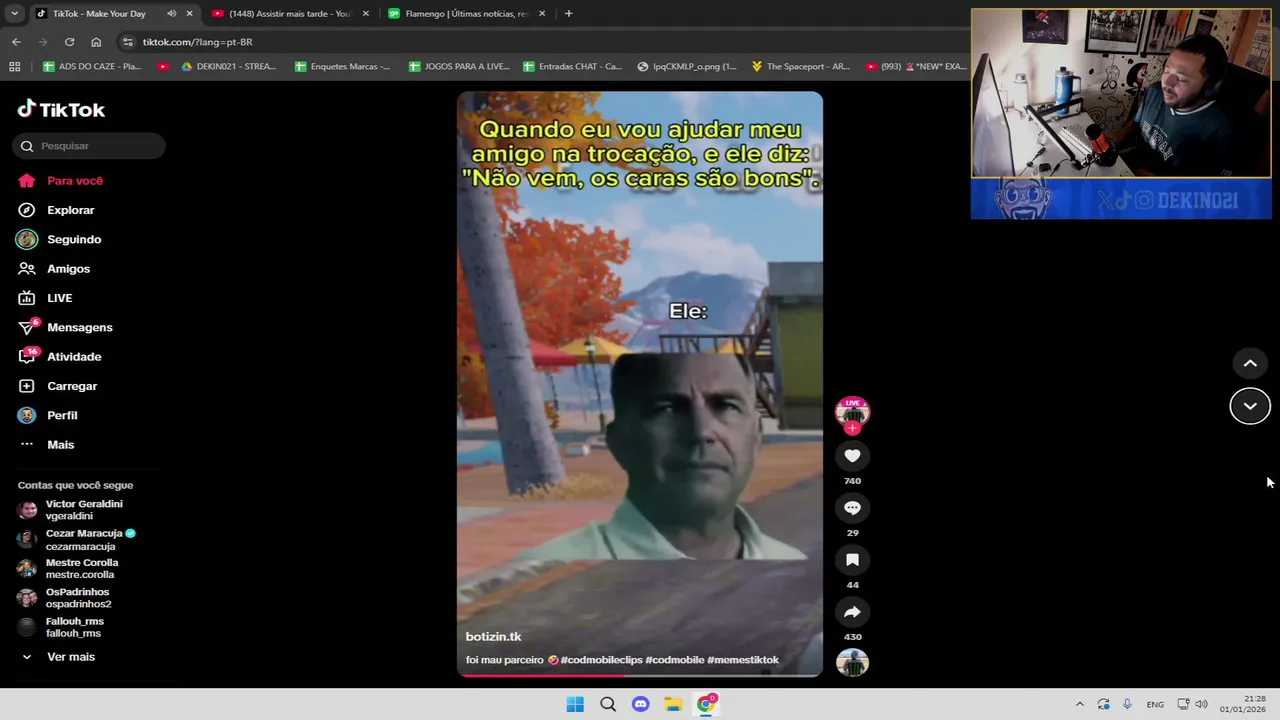Switch to the Flamengo news tab
Image resolution: width=1280 pixels, height=720 pixels.
point(466,13)
